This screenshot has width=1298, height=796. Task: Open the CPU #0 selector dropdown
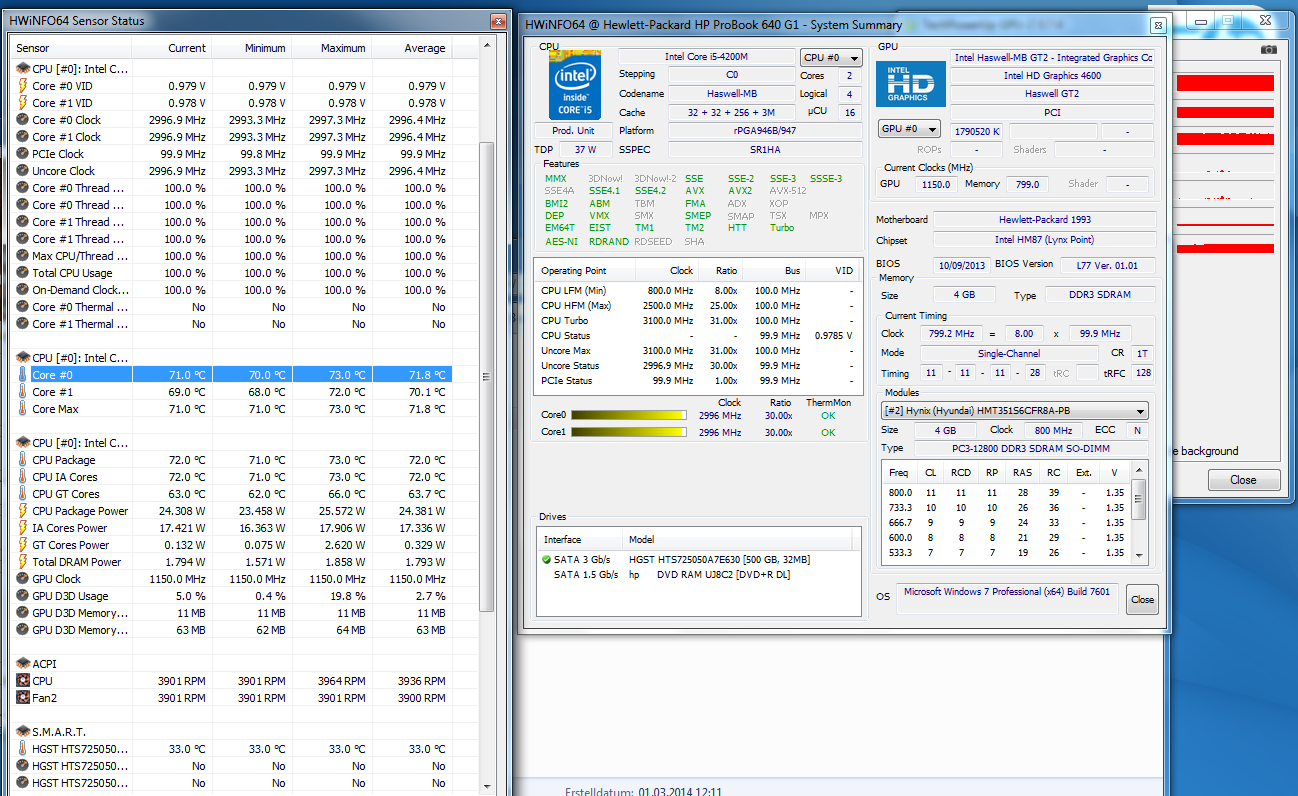pyautogui.click(x=830, y=58)
